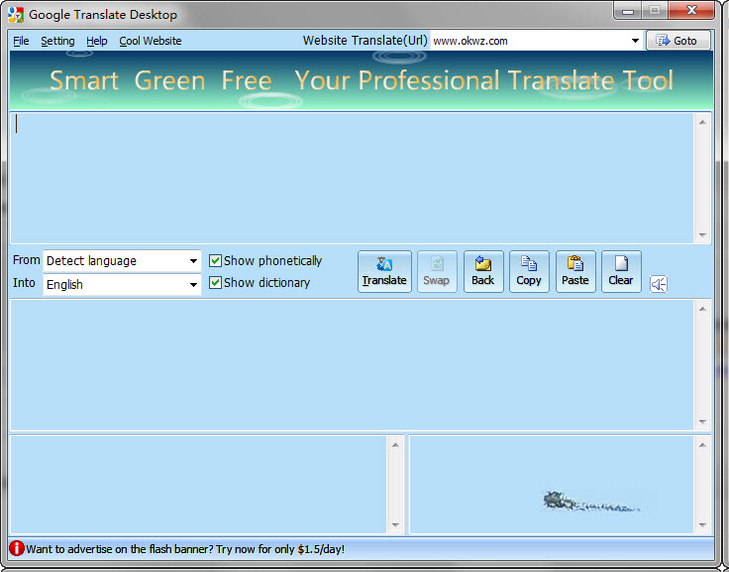Click the advertise on flash banner message
Image resolution: width=729 pixels, height=572 pixels.
pyautogui.click(x=185, y=549)
